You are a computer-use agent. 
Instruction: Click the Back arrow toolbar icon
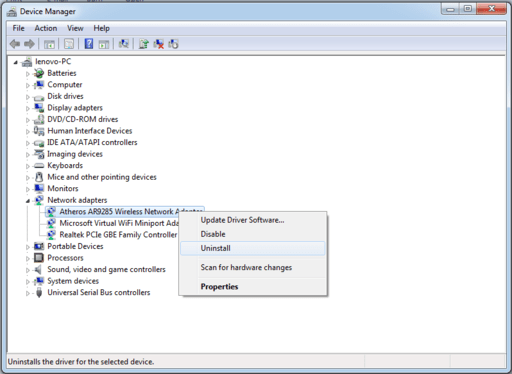(15, 44)
